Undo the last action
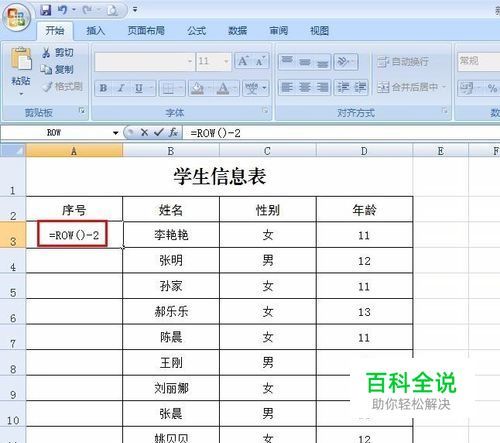The height and width of the screenshot is (443, 500). [x=62, y=10]
